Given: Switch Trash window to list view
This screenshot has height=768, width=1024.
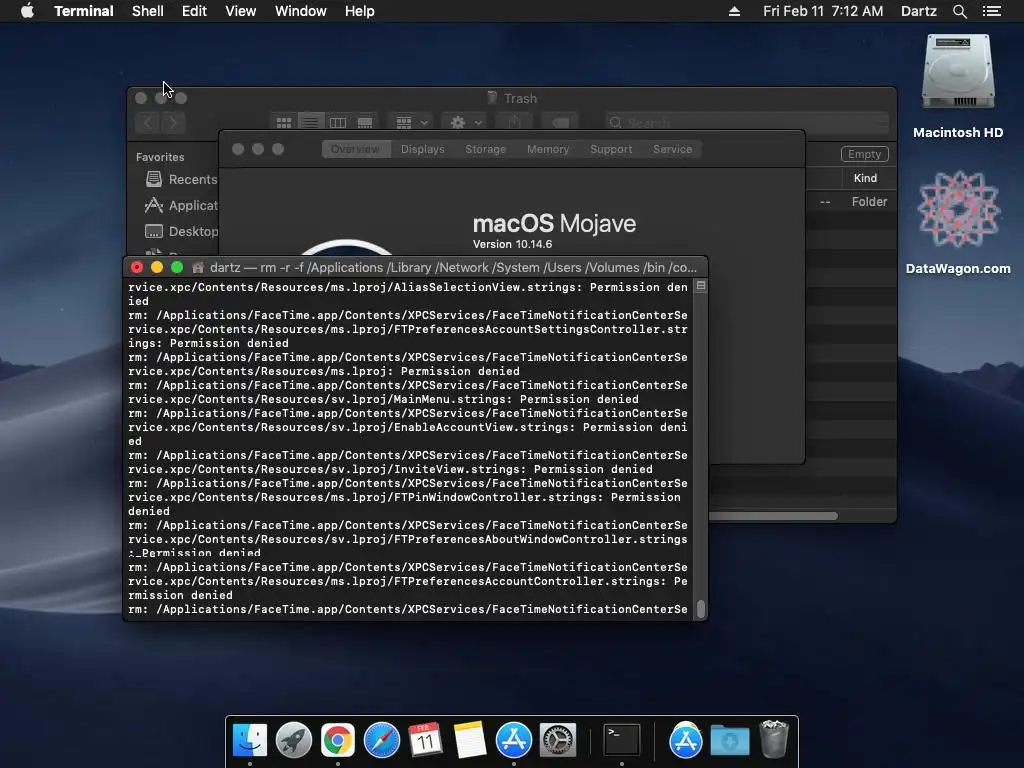Looking at the screenshot, I should pos(311,122).
